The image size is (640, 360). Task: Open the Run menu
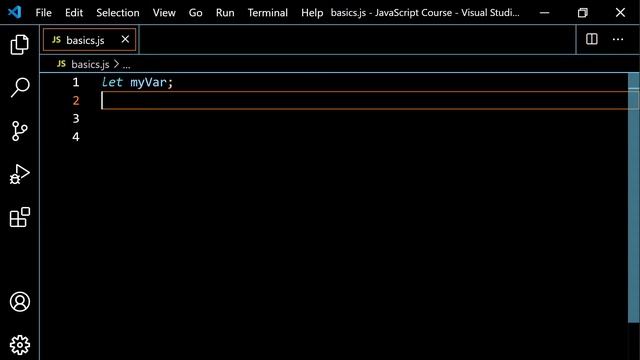225,13
